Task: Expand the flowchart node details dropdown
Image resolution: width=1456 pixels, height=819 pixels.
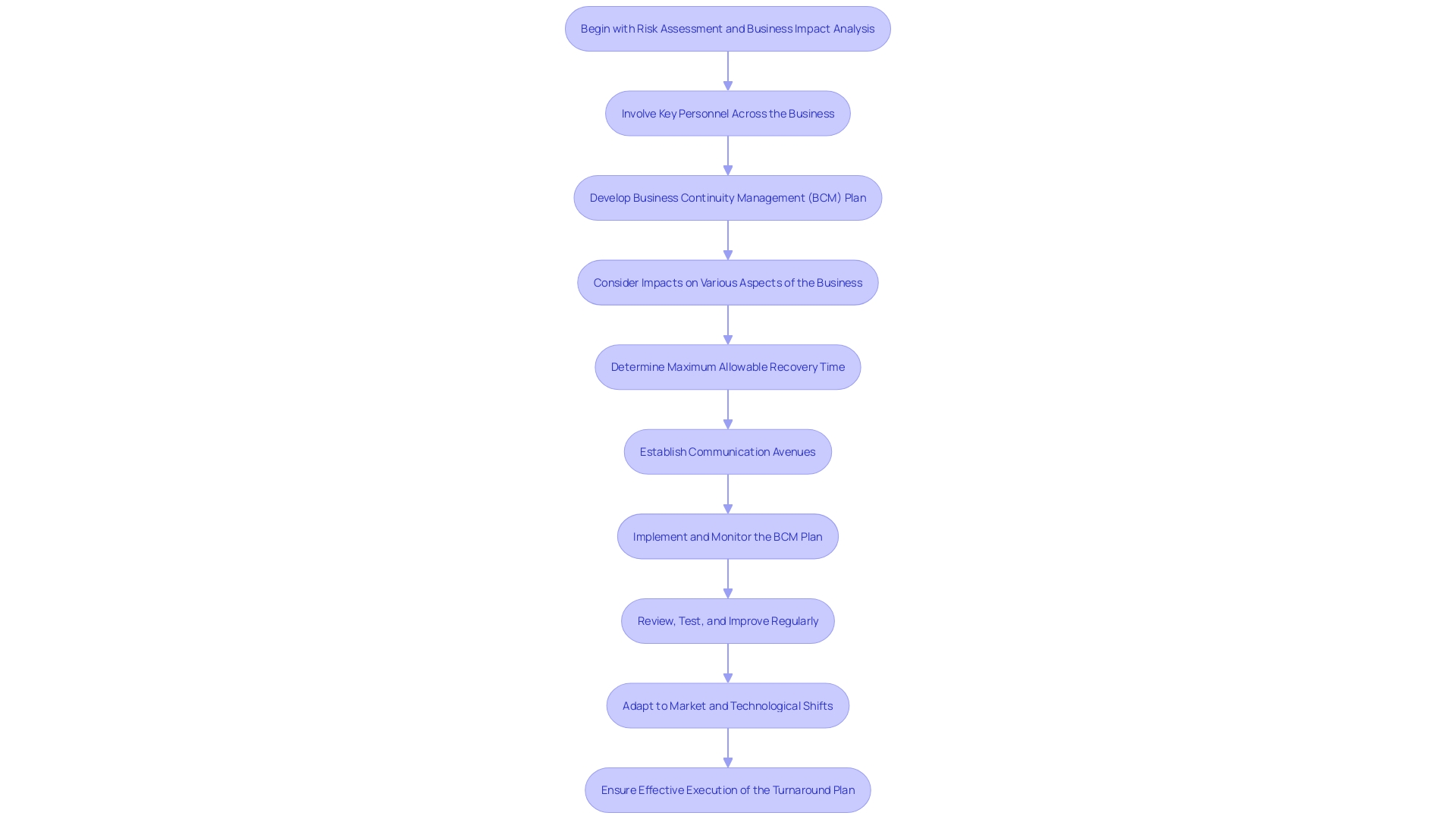Action: [x=728, y=28]
